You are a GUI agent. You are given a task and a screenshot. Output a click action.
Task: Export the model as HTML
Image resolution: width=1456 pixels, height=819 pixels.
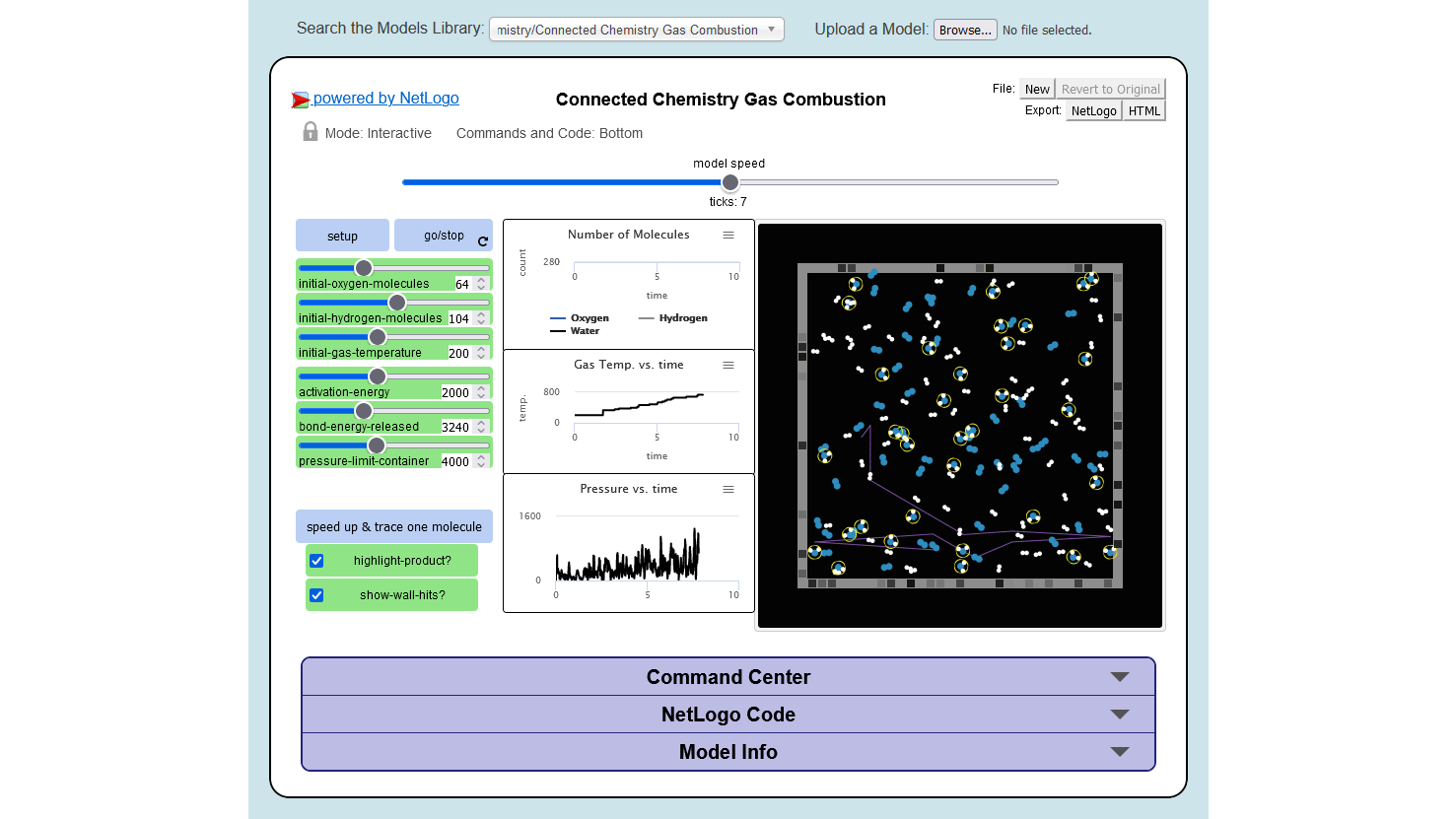(x=1144, y=109)
